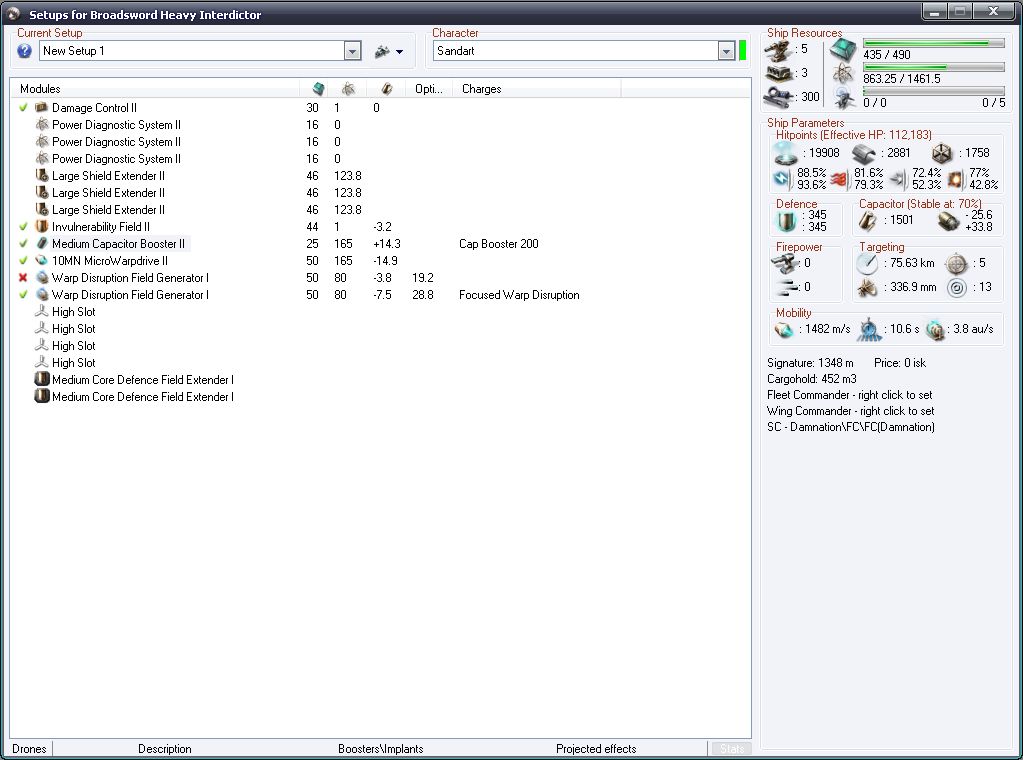
Task: Open the Drones tab
Action: (29, 749)
